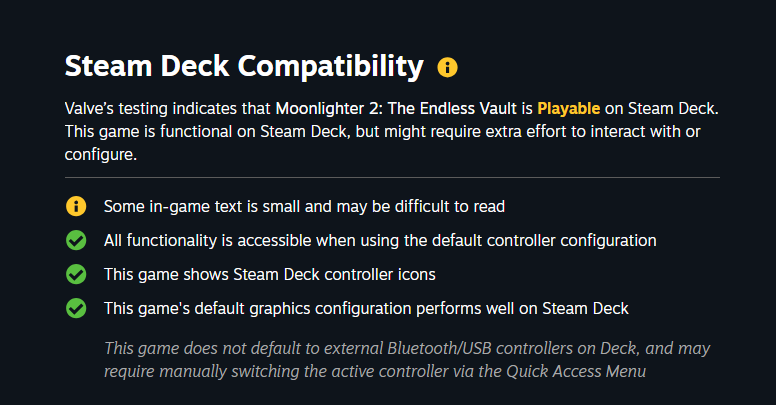Click the yellow info icon beside the heading
This screenshot has height=405, width=776.
(x=447, y=68)
